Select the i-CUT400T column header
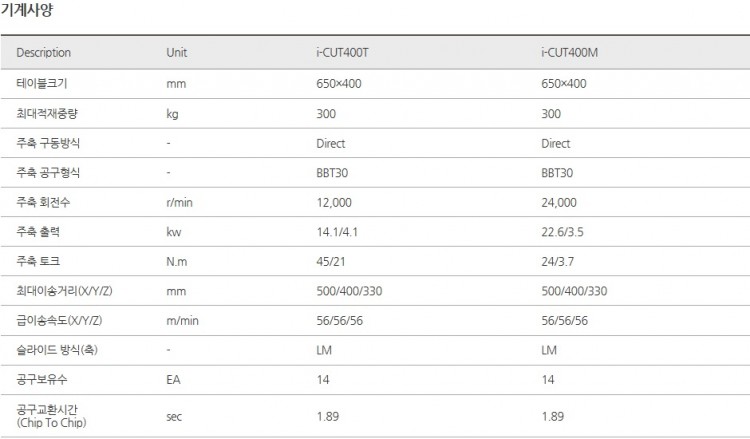Viewport: 750px width, 439px height. pos(344,53)
